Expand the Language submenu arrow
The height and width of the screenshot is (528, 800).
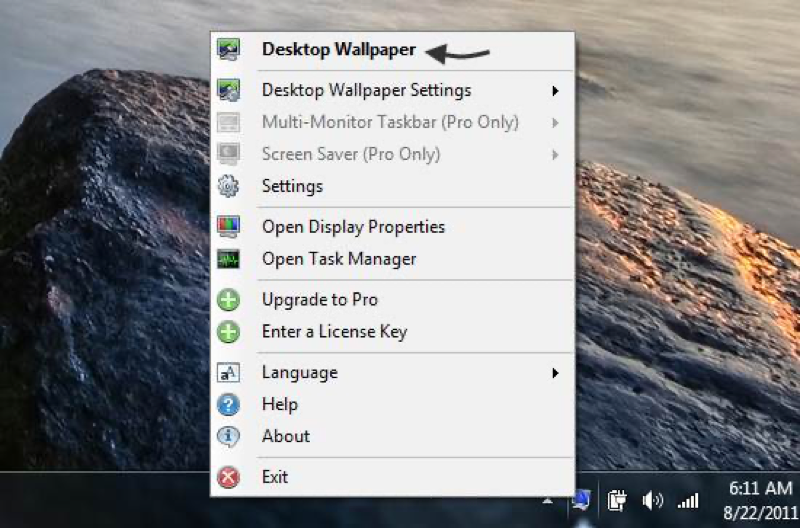pyautogui.click(x=555, y=373)
